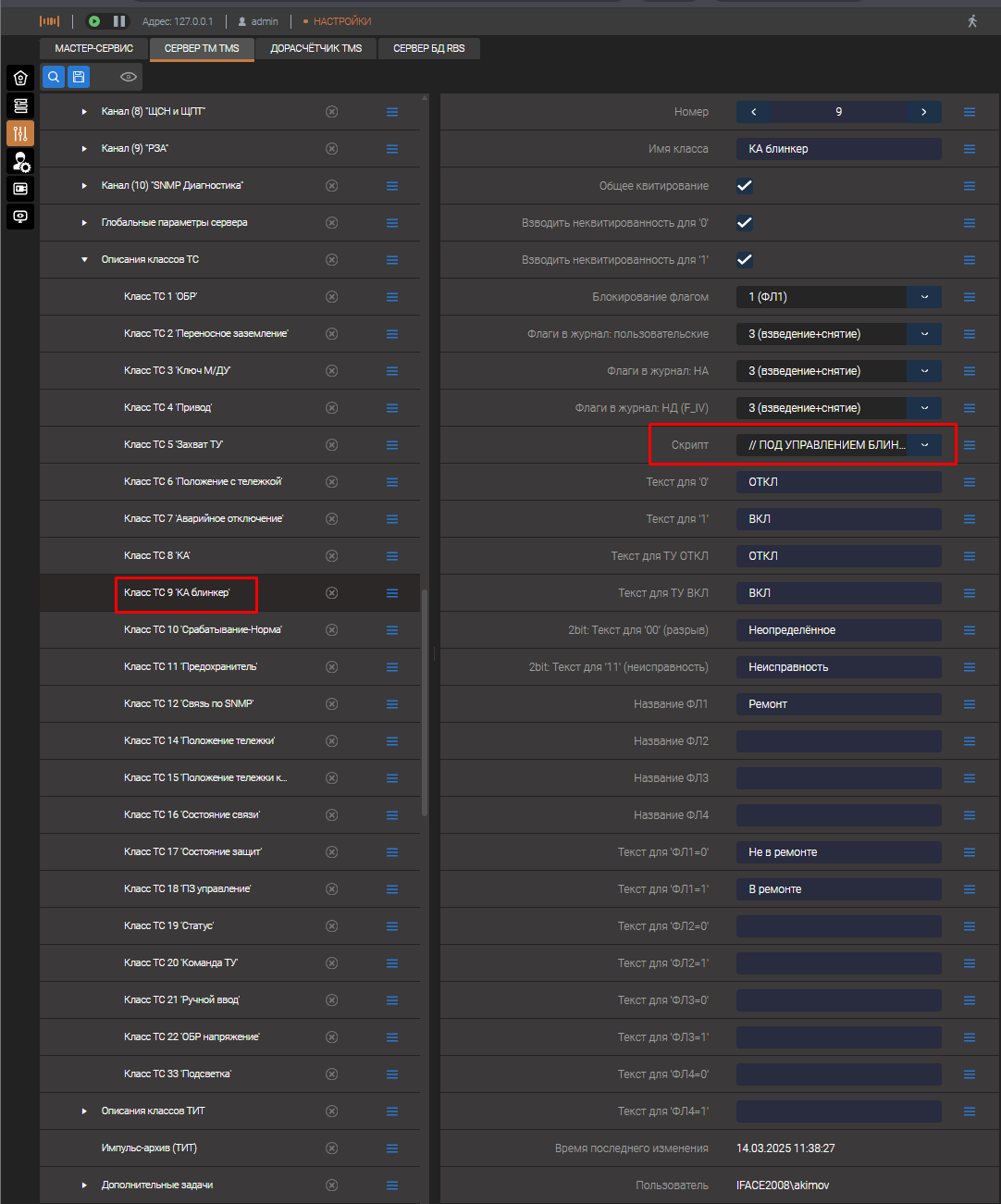
Task: Collapse 'Описания классов ТС' tree node
Action: click(x=84, y=260)
